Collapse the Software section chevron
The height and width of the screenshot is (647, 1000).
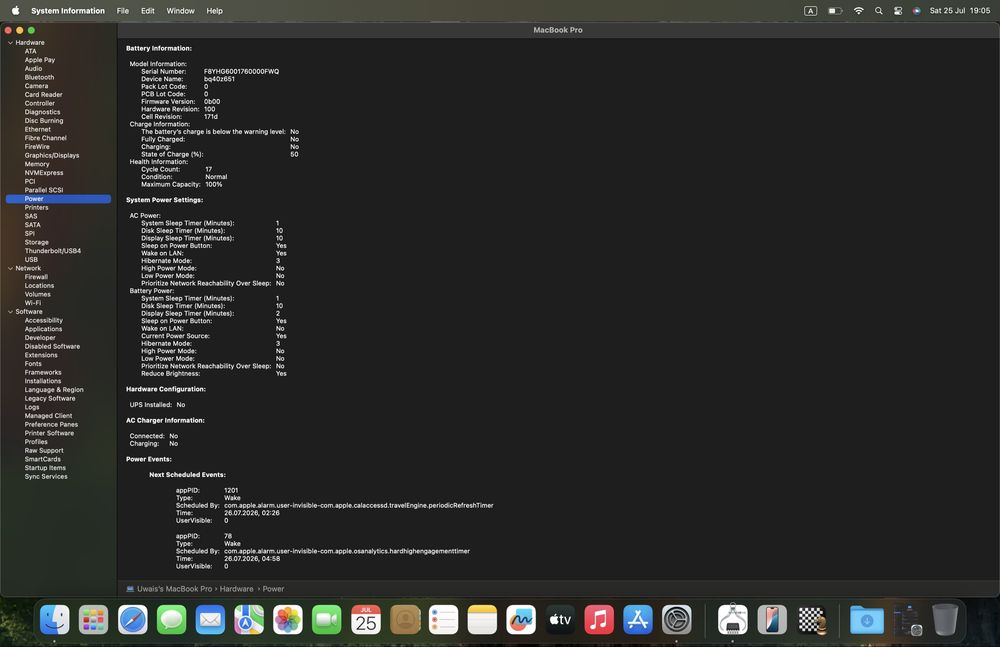coord(10,312)
